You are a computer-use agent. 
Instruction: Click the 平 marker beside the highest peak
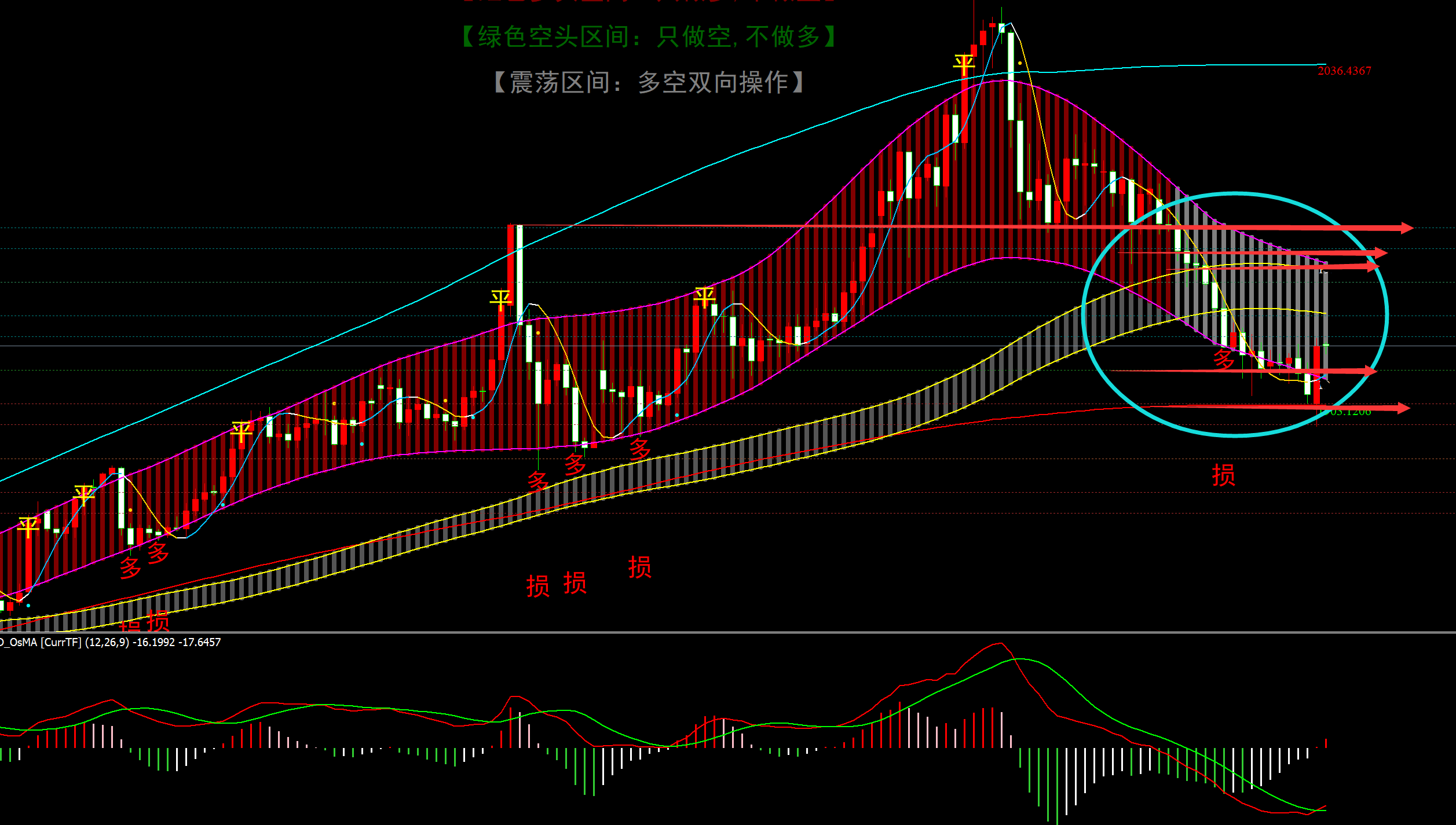[x=964, y=65]
